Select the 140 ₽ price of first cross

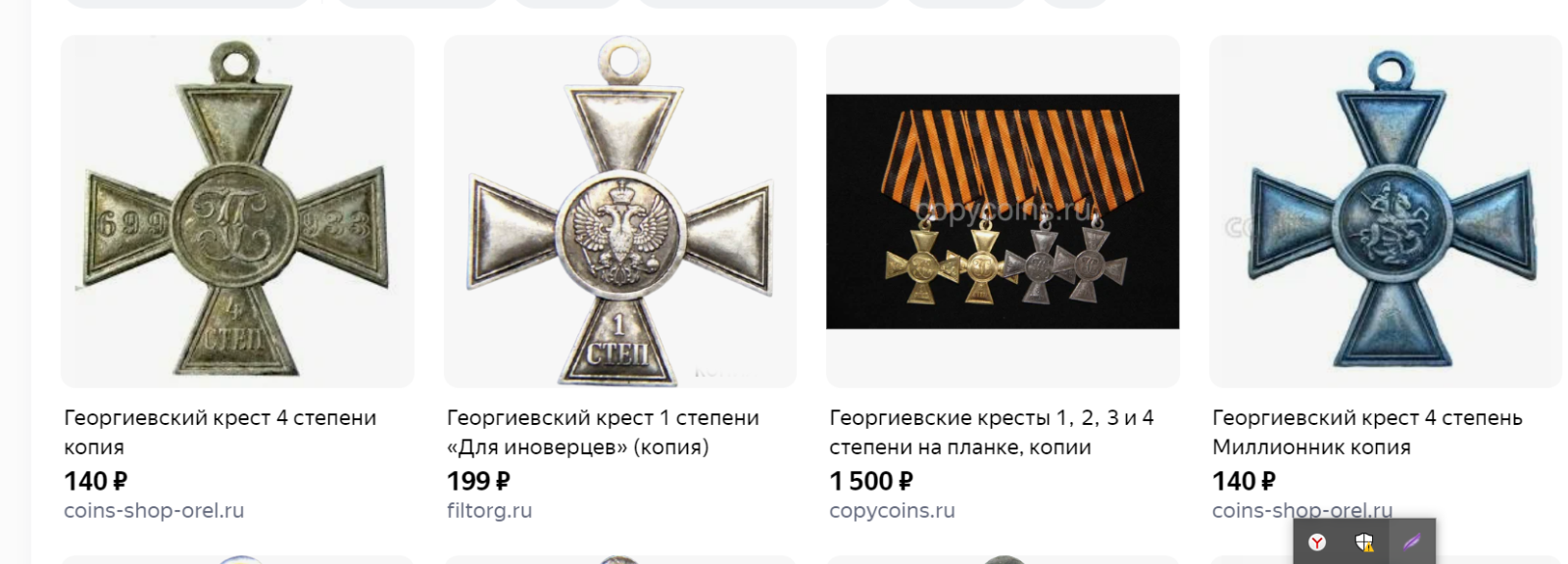click(x=96, y=481)
